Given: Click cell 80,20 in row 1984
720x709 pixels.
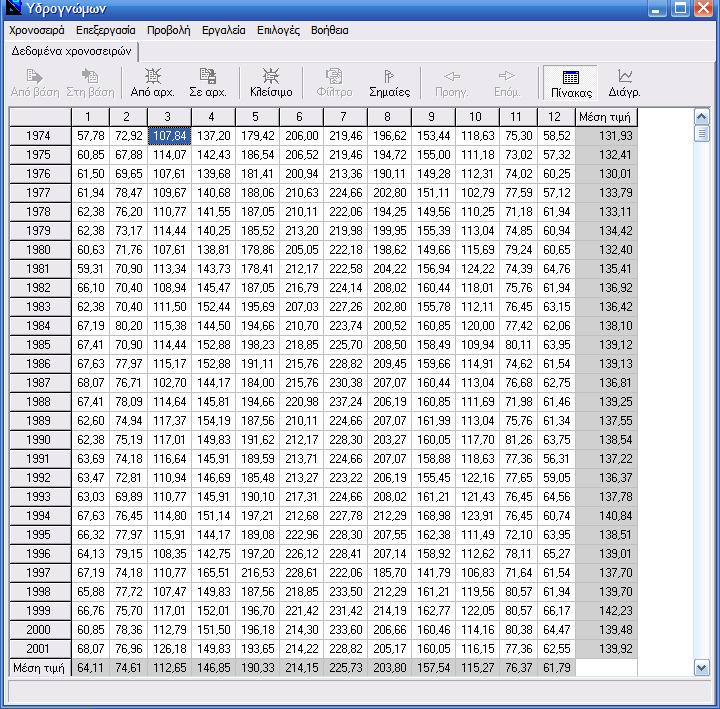Looking at the screenshot, I should point(128,326).
